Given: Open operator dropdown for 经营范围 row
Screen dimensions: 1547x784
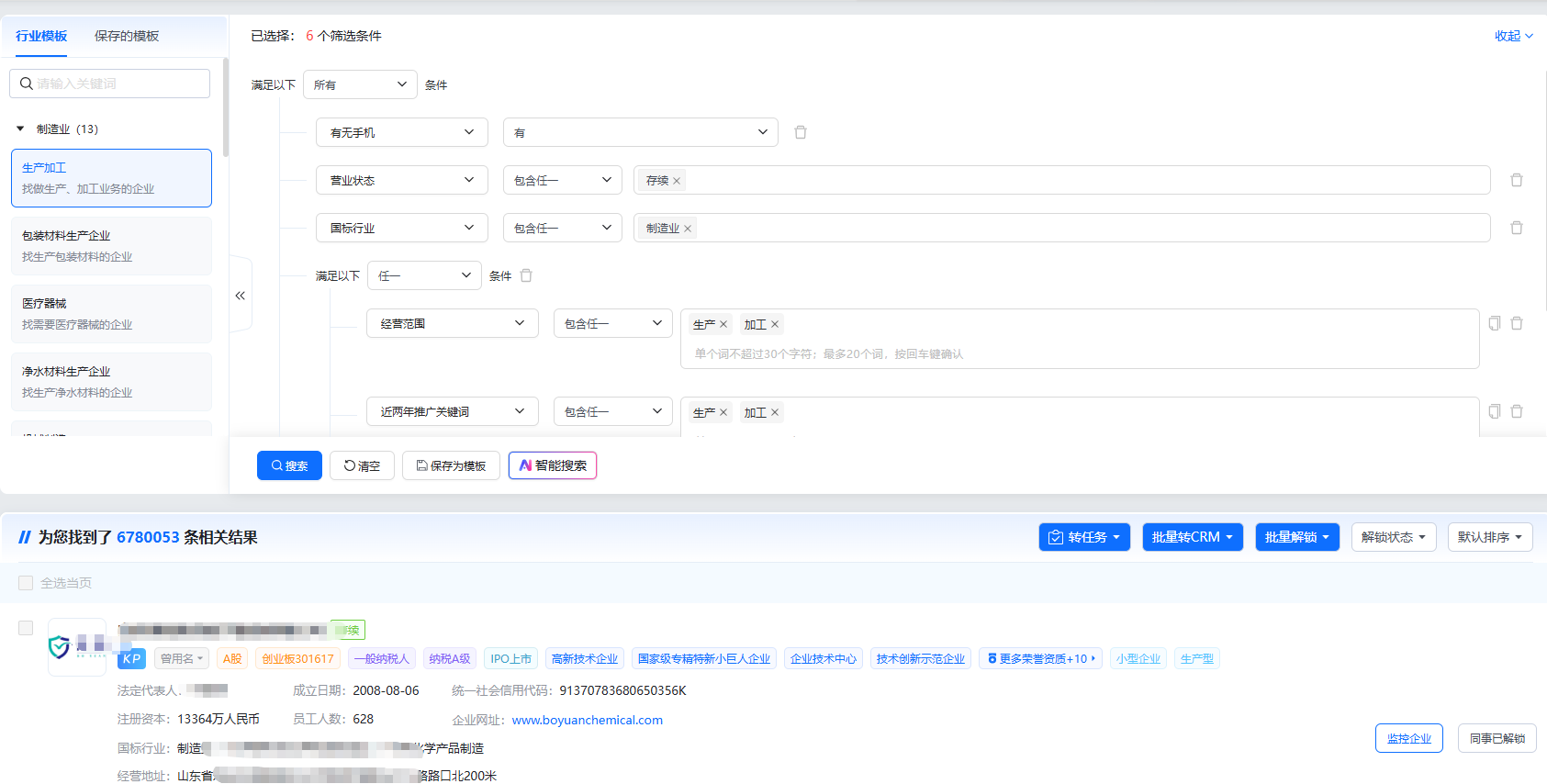Looking at the screenshot, I should point(613,323).
